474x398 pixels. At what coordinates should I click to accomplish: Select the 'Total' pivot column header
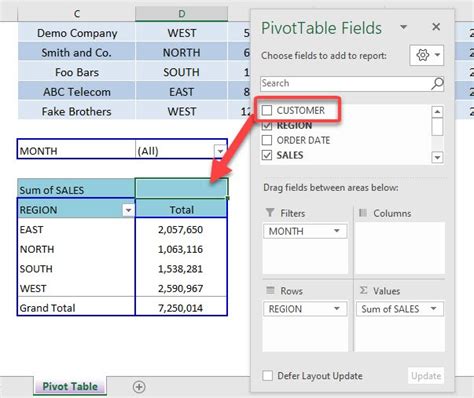[x=182, y=210]
